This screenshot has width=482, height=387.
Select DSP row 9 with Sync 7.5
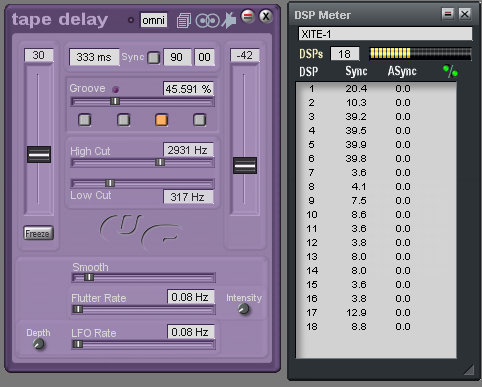click(376, 201)
